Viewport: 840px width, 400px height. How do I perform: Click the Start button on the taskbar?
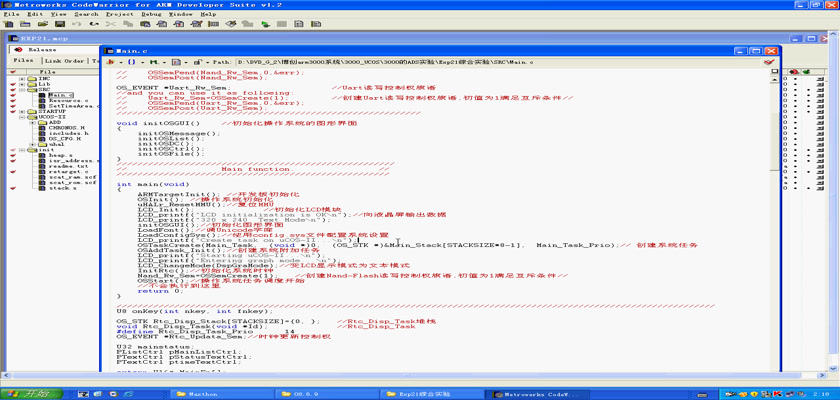(x=31, y=394)
